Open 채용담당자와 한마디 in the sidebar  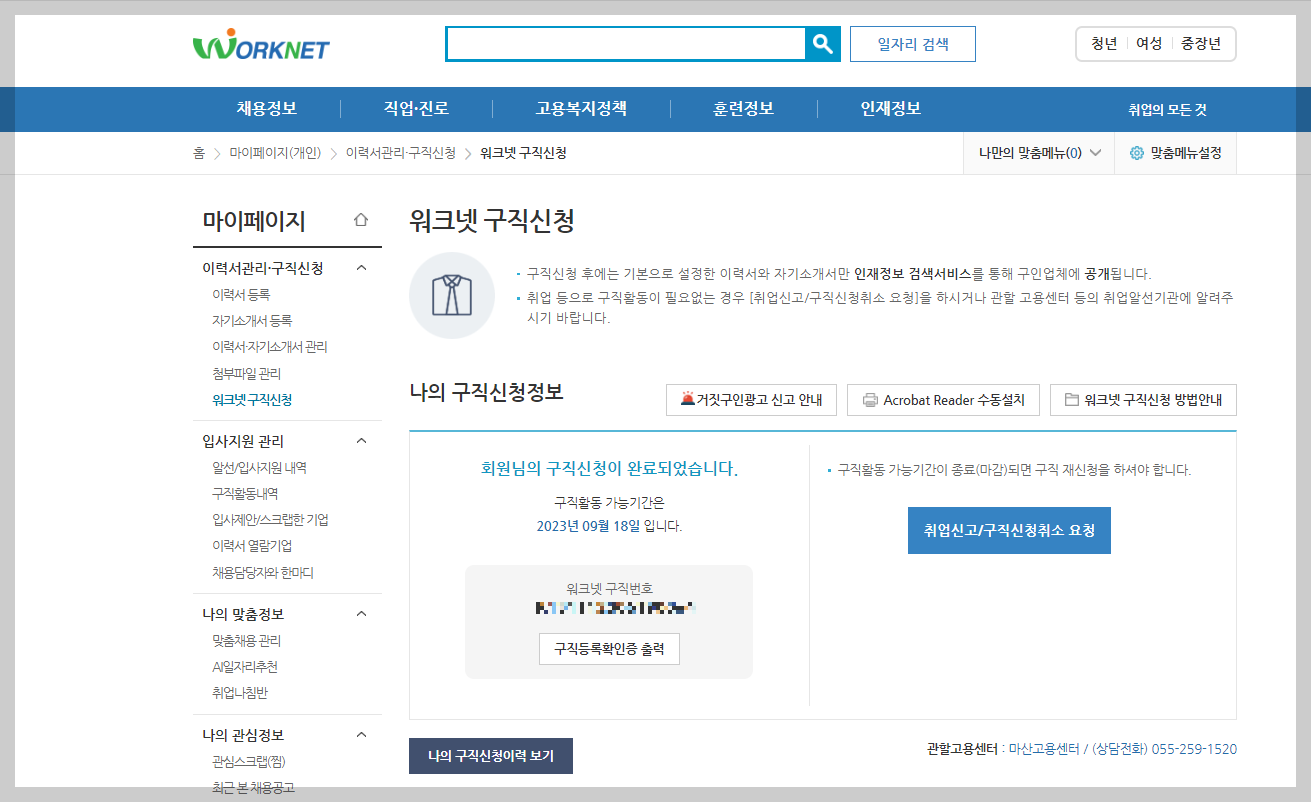tap(263, 573)
